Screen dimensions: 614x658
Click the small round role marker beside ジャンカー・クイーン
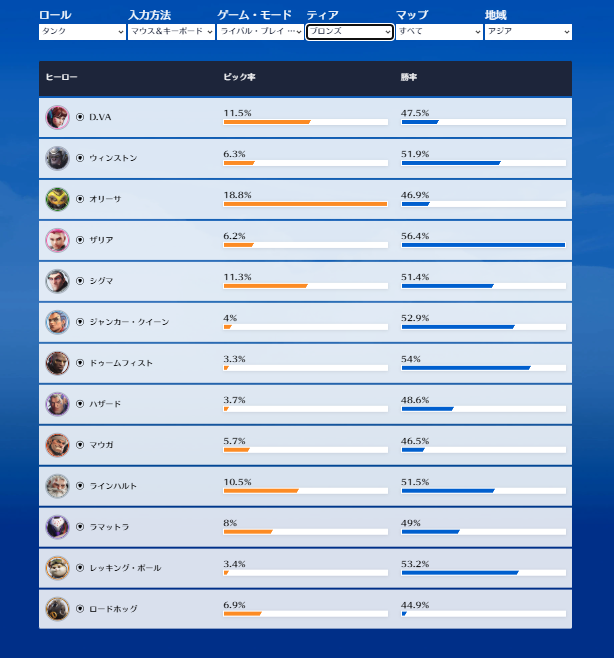click(x=80, y=322)
